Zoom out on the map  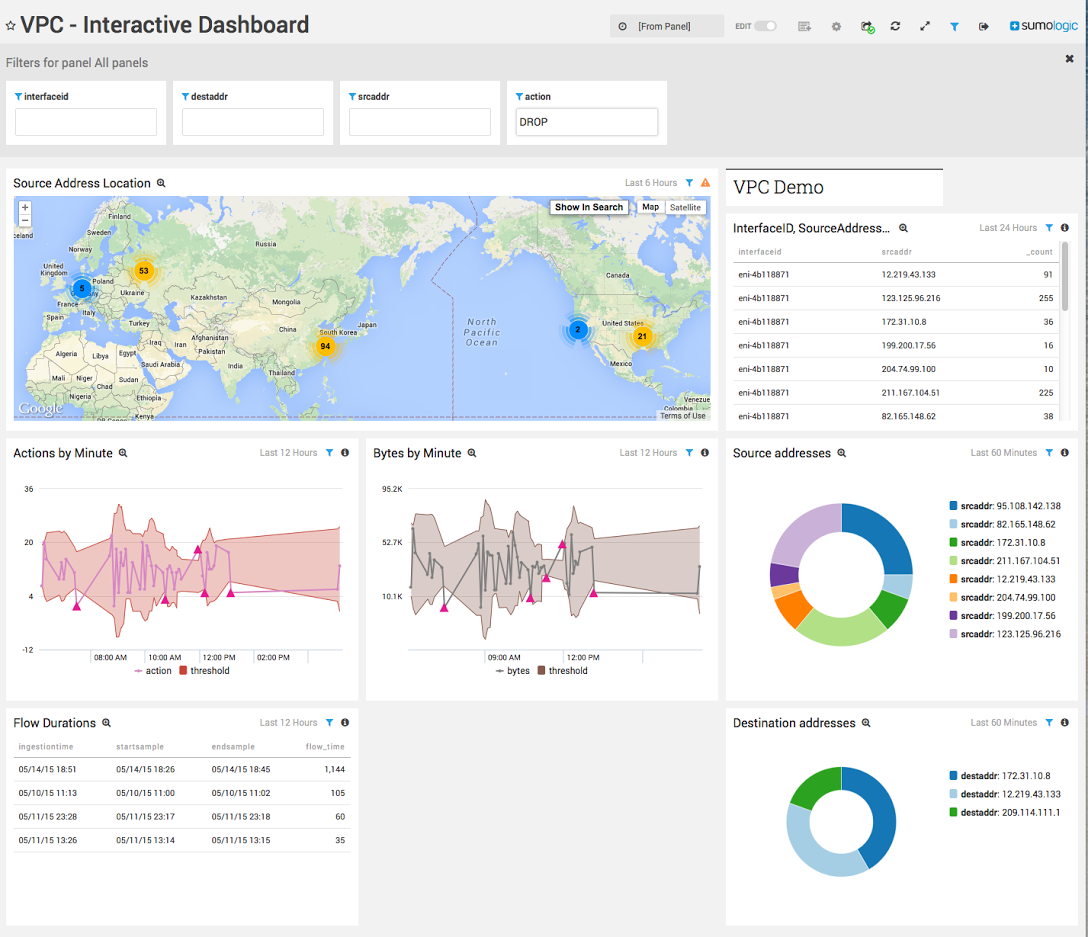coord(25,220)
